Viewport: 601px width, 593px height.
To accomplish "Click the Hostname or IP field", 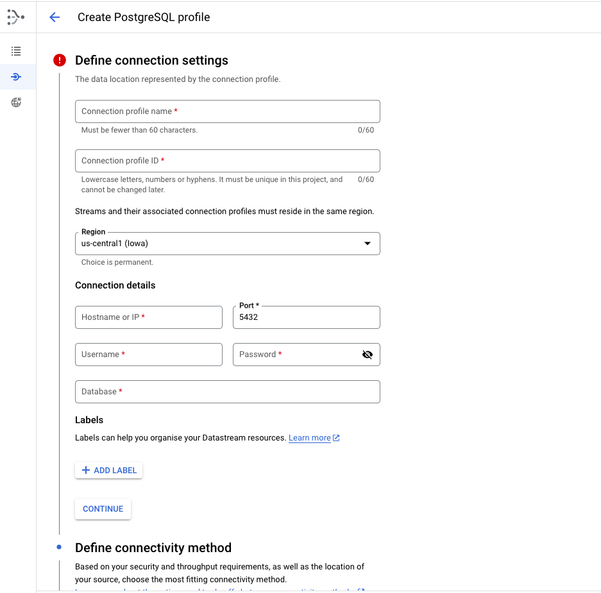I will (149, 317).
